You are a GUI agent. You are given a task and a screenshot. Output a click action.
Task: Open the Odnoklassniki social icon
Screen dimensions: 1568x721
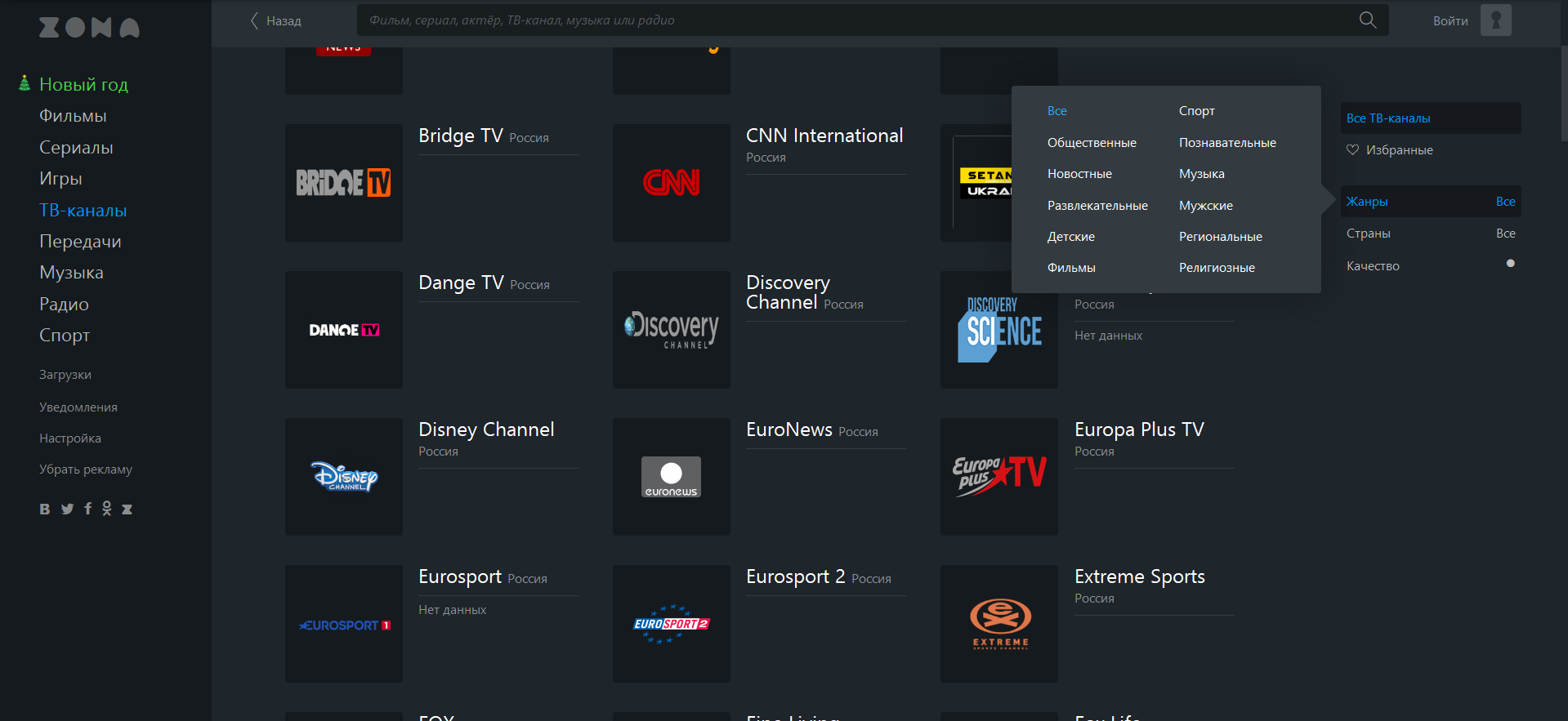tap(107, 509)
